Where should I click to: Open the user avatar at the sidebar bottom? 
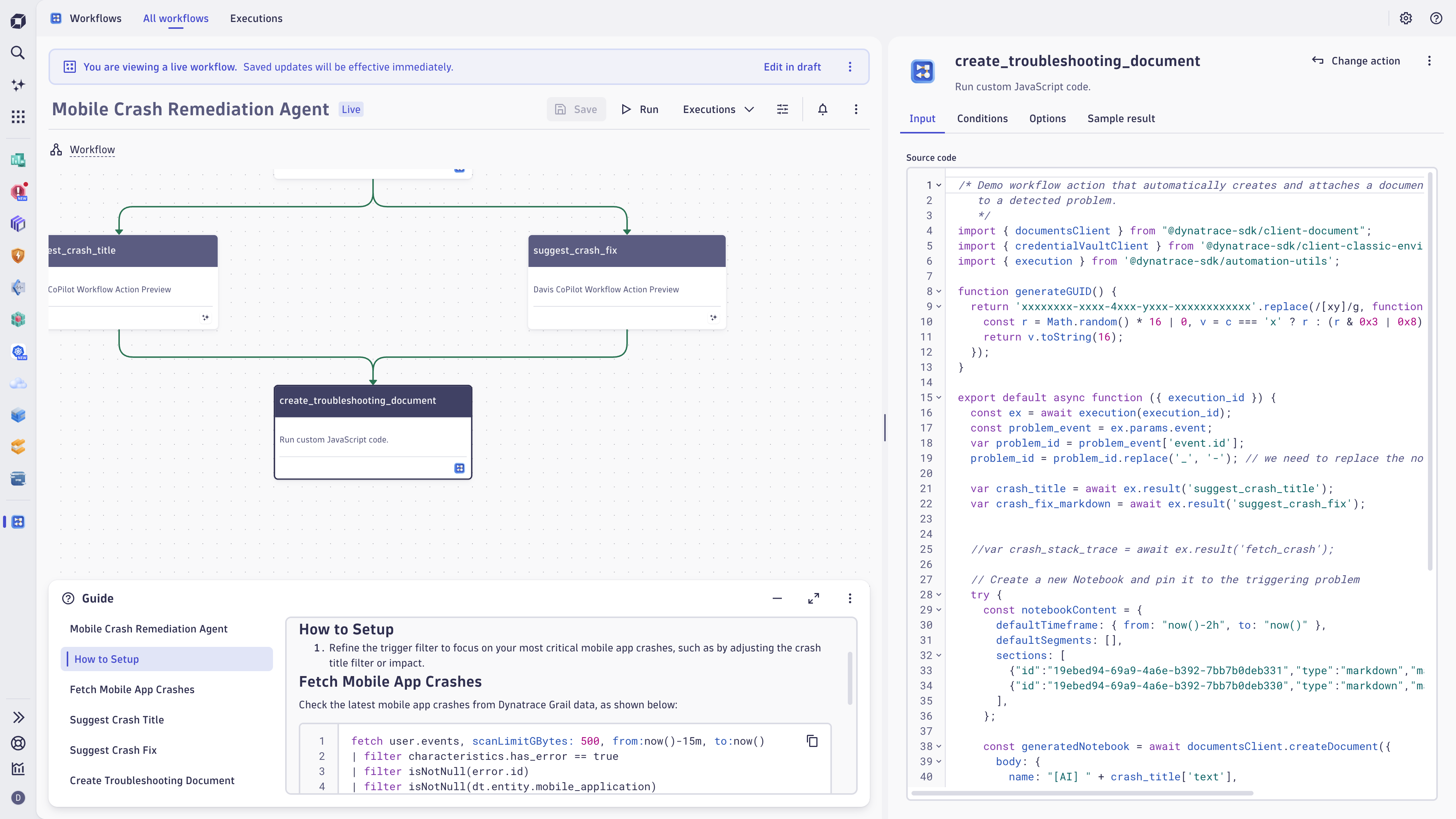pyautogui.click(x=18, y=798)
